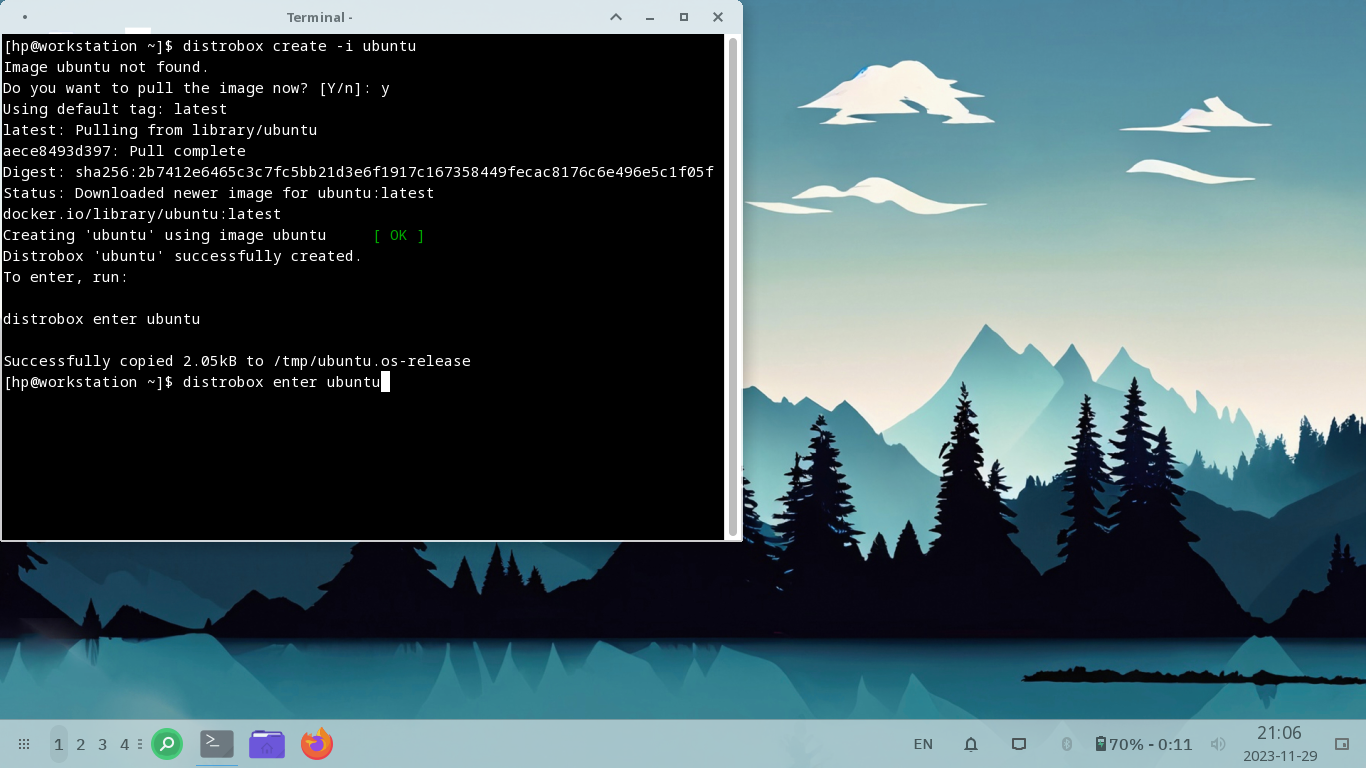Click 'latest: Pulling from library/ubuntu' line
The image size is (1366, 768).
pos(160,130)
